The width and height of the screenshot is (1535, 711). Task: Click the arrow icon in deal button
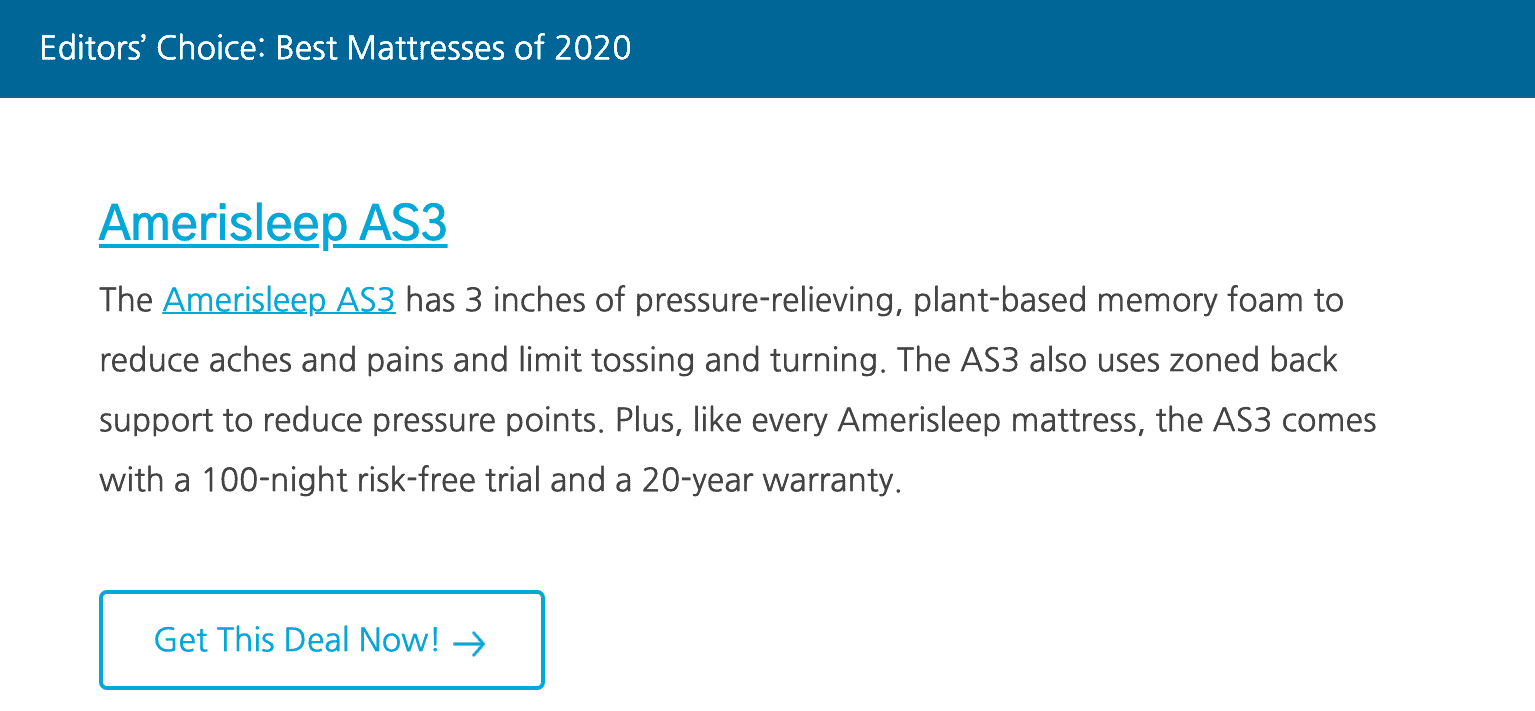coord(469,643)
